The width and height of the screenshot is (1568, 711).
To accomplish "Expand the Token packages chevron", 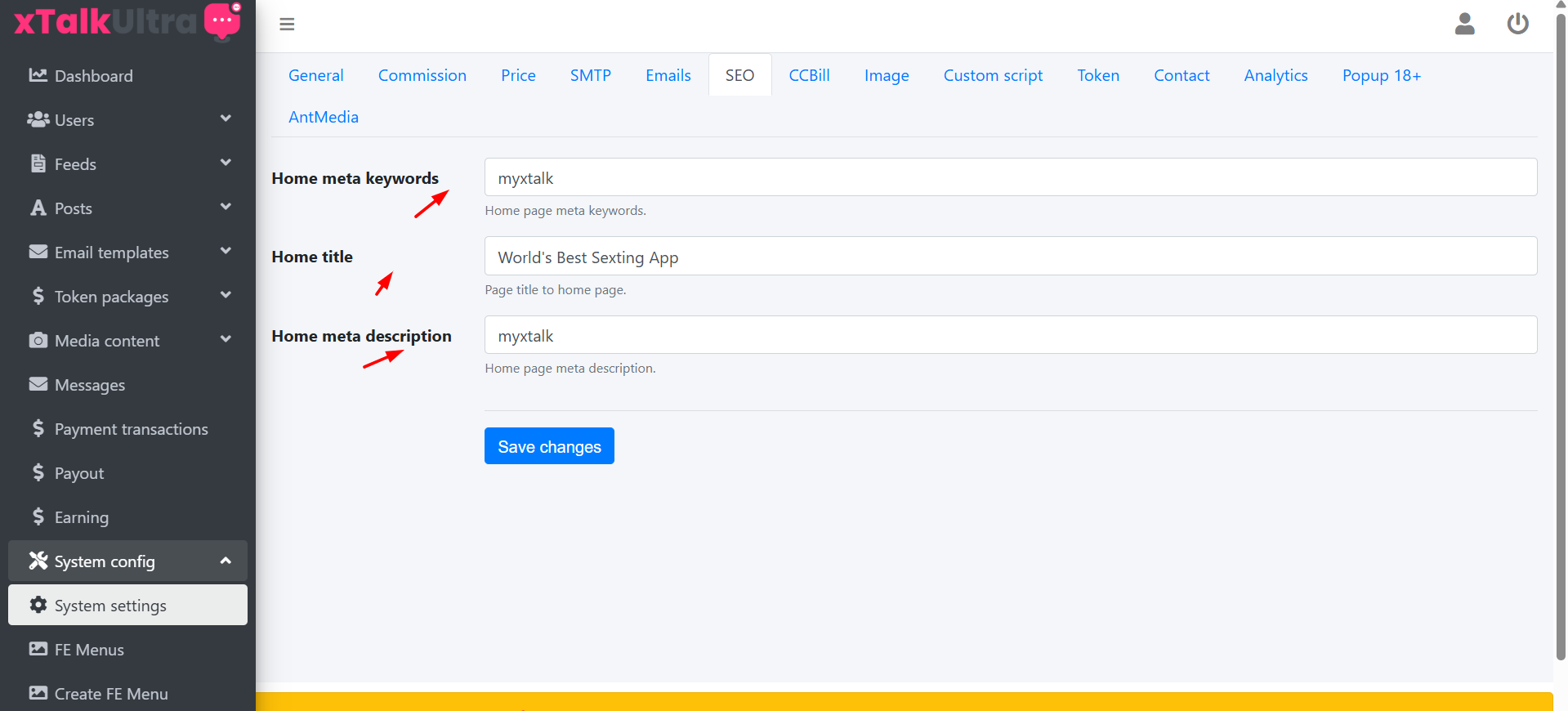I will click(226, 296).
